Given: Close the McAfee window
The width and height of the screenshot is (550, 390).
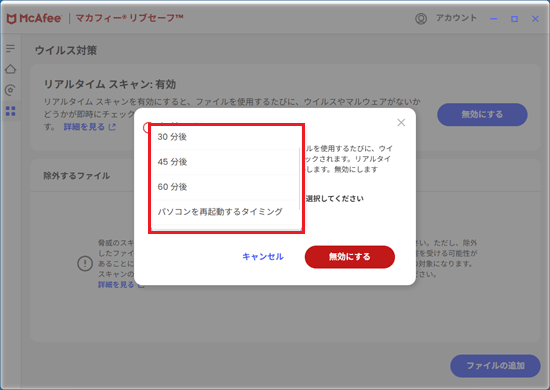Looking at the screenshot, I should (535, 19).
